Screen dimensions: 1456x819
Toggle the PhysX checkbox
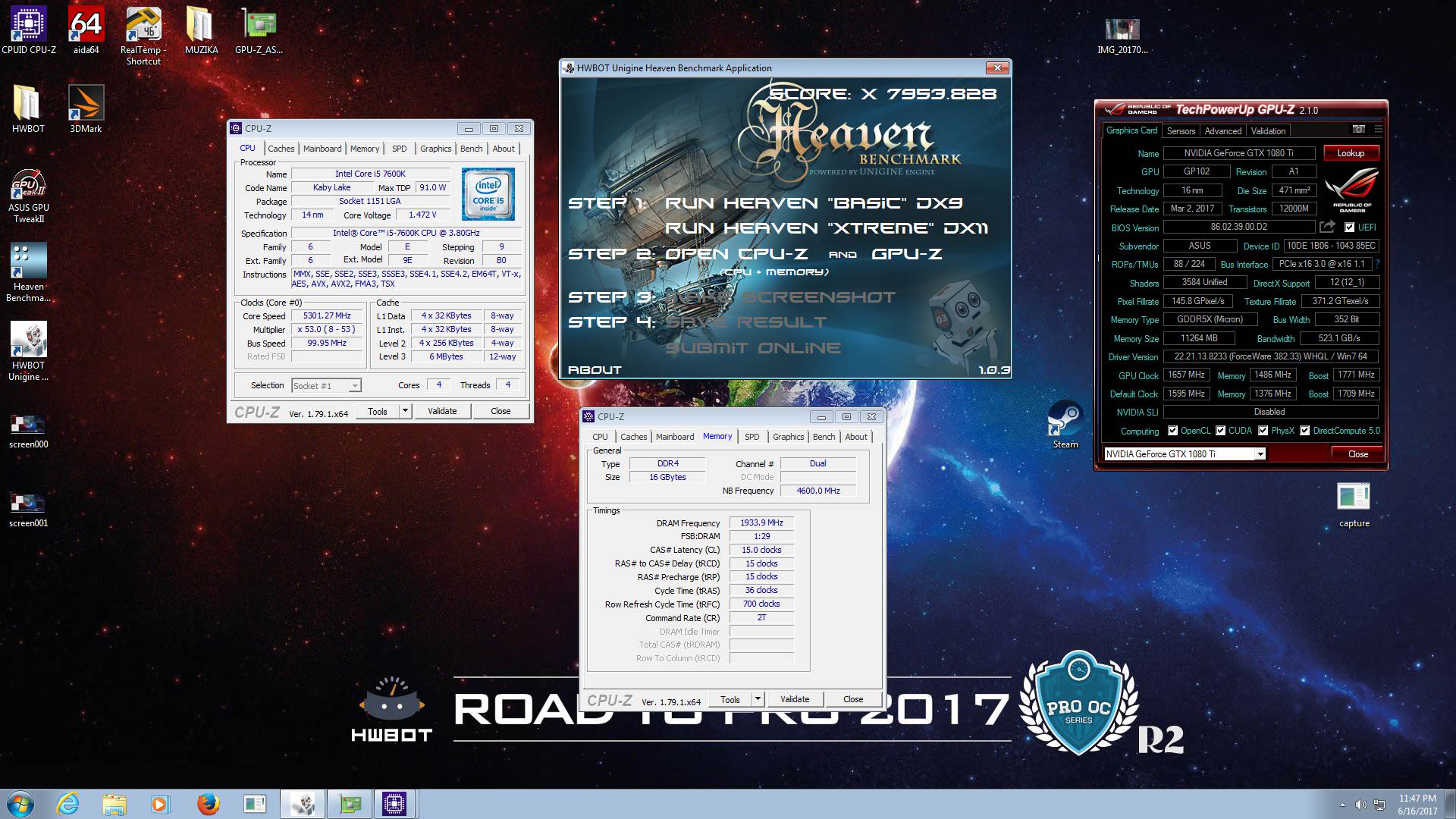click(x=1263, y=431)
